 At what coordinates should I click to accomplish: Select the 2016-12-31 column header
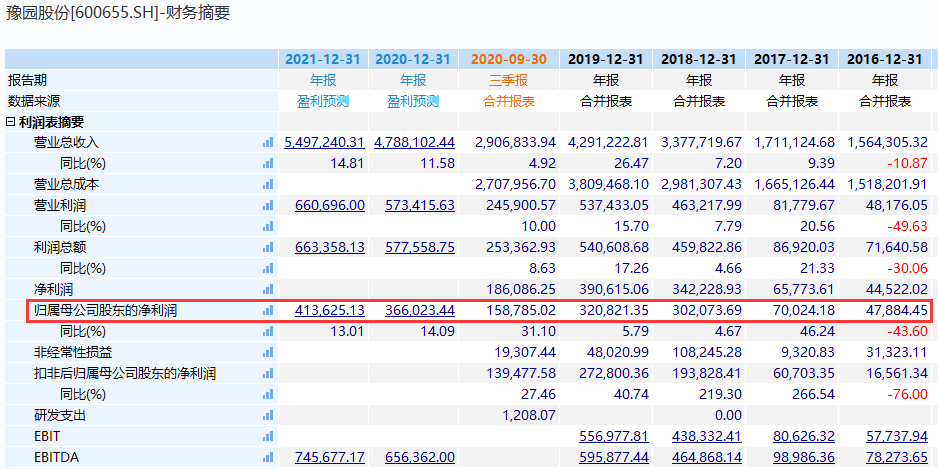[885, 59]
